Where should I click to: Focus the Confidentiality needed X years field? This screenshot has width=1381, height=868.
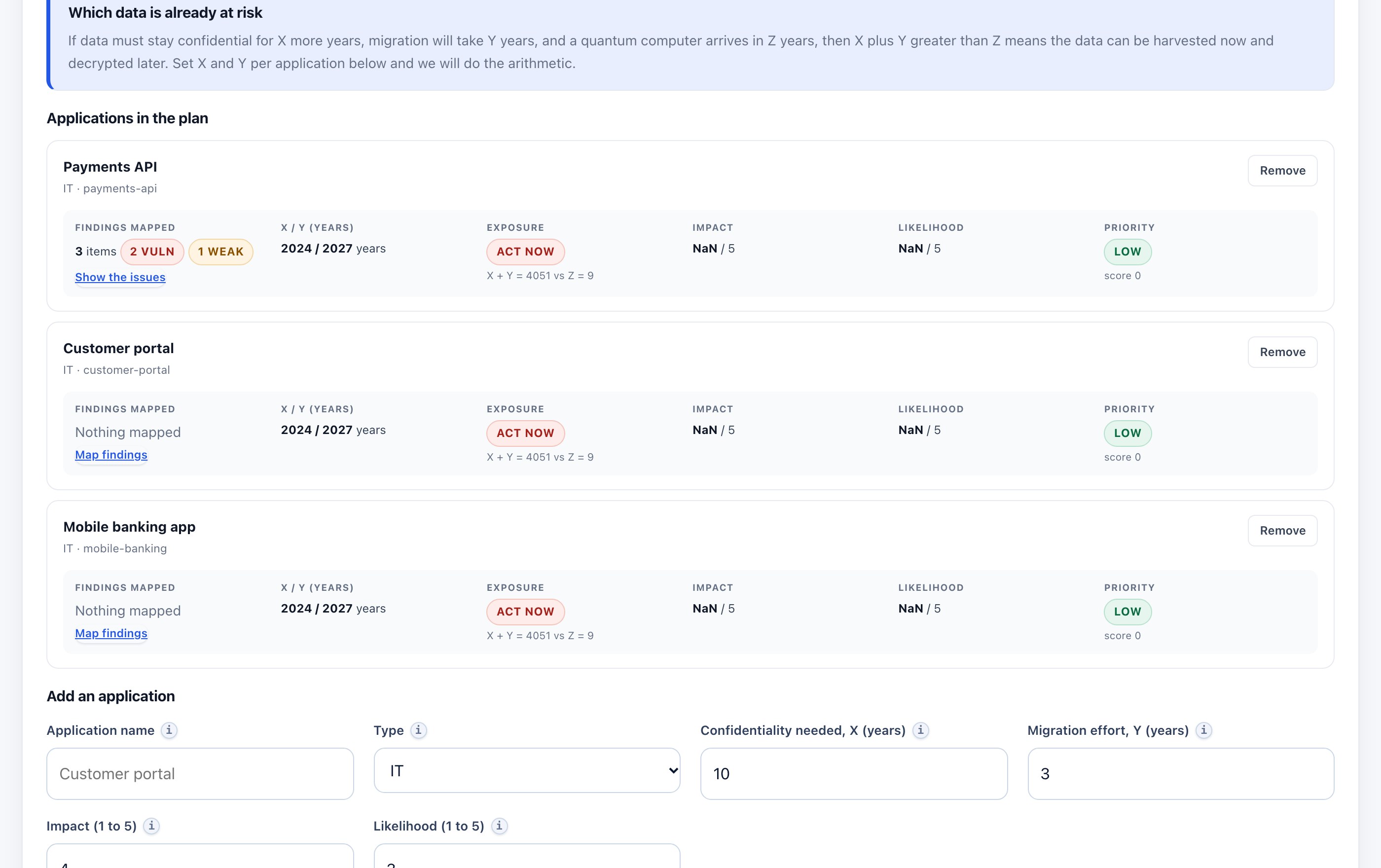tap(853, 773)
